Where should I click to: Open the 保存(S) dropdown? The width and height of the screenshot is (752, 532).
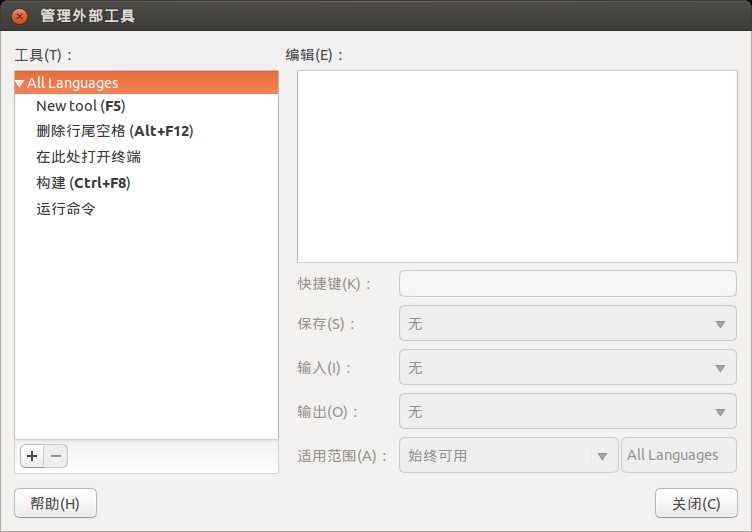point(567,324)
